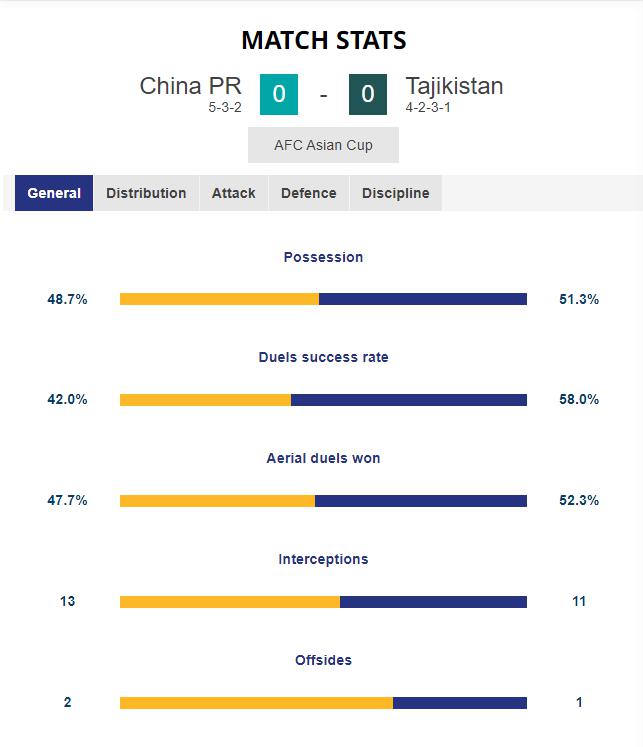Click China PR's teal score box
The width and height of the screenshot is (643, 747).
point(279,94)
